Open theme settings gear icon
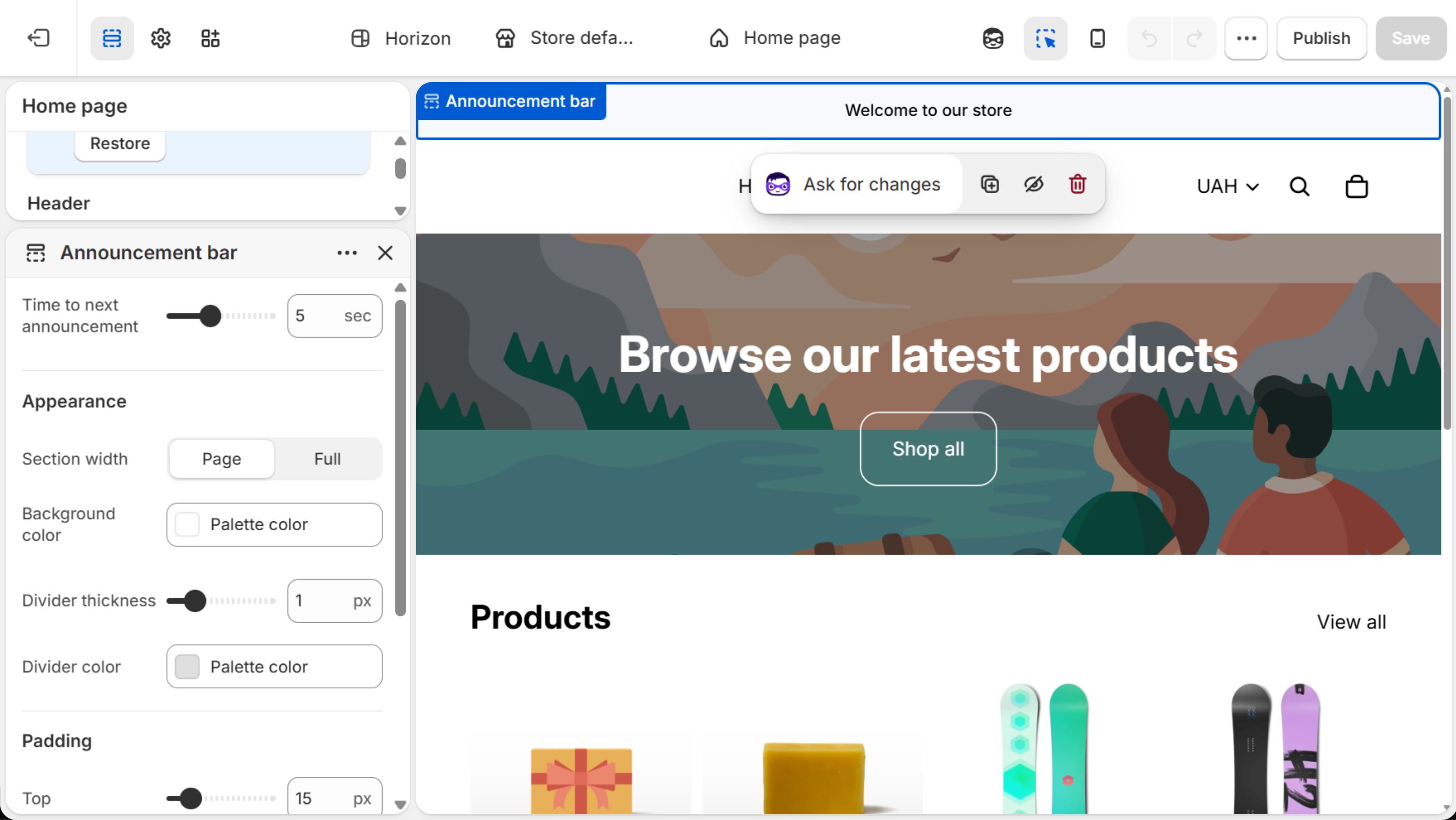The height and width of the screenshot is (820, 1456). [160, 38]
